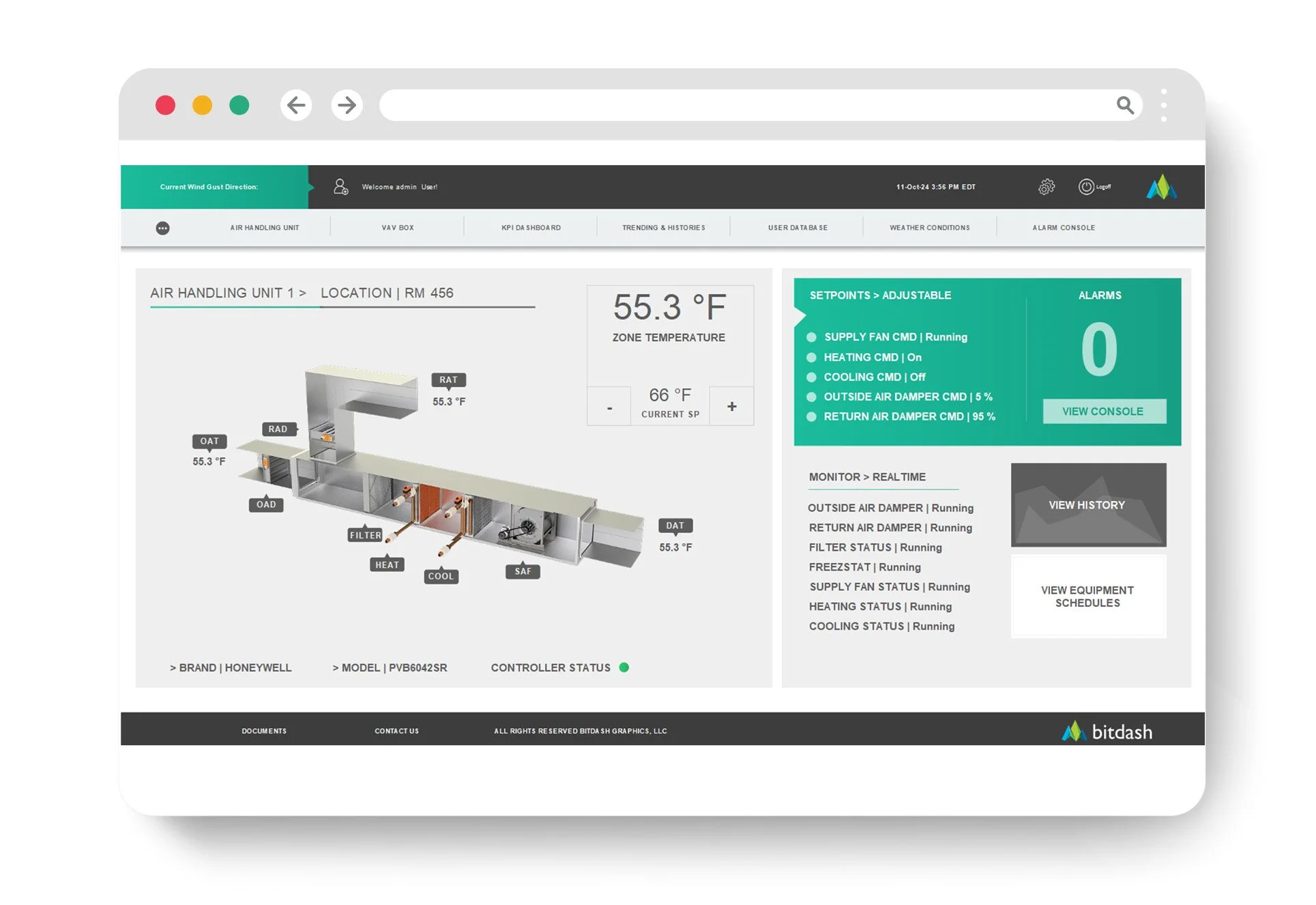The image size is (1316, 905).
Task: Click the Logoff power icon
Action: point(1085,186)
